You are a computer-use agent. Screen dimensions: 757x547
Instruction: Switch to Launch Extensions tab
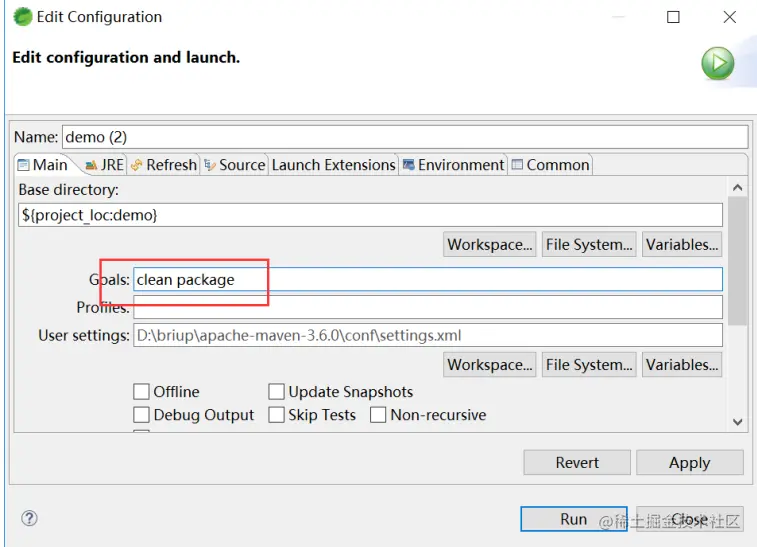tap(334, 165)
